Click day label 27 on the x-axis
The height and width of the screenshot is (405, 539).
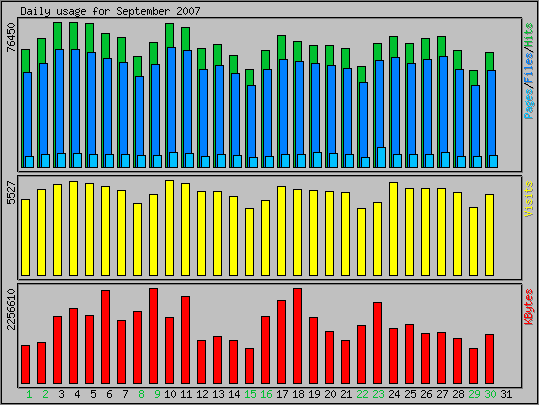[442, 394]
